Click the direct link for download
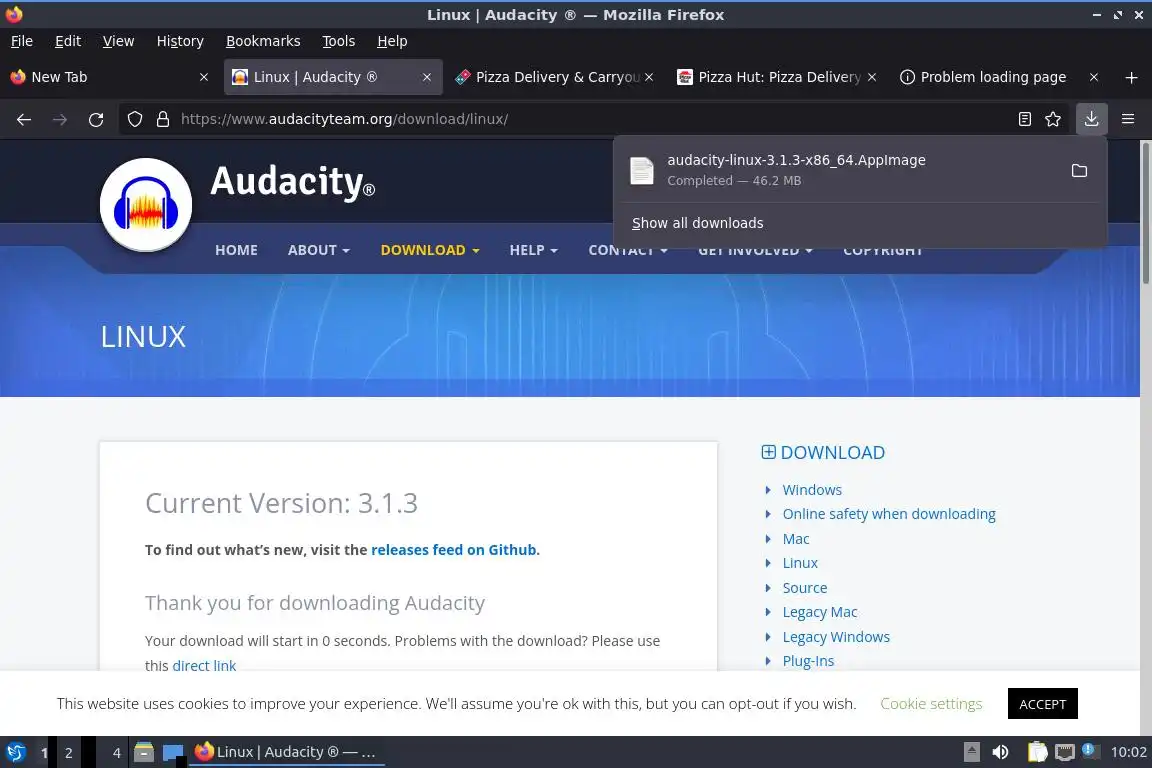The width and height of the screenshot is (1152, 768). (x=204, y=666)
